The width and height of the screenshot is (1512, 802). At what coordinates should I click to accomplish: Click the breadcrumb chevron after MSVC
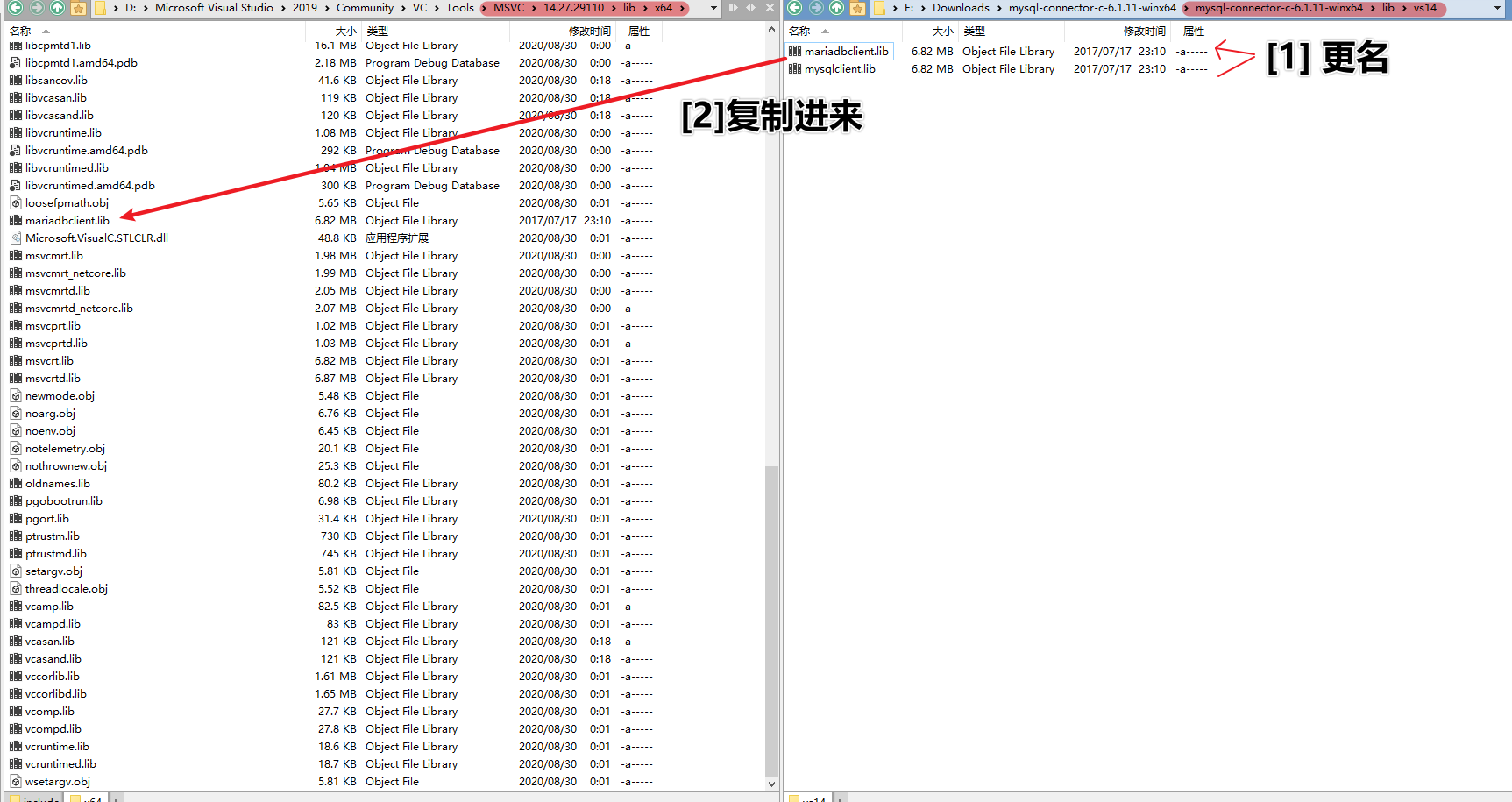click(534, 7)
